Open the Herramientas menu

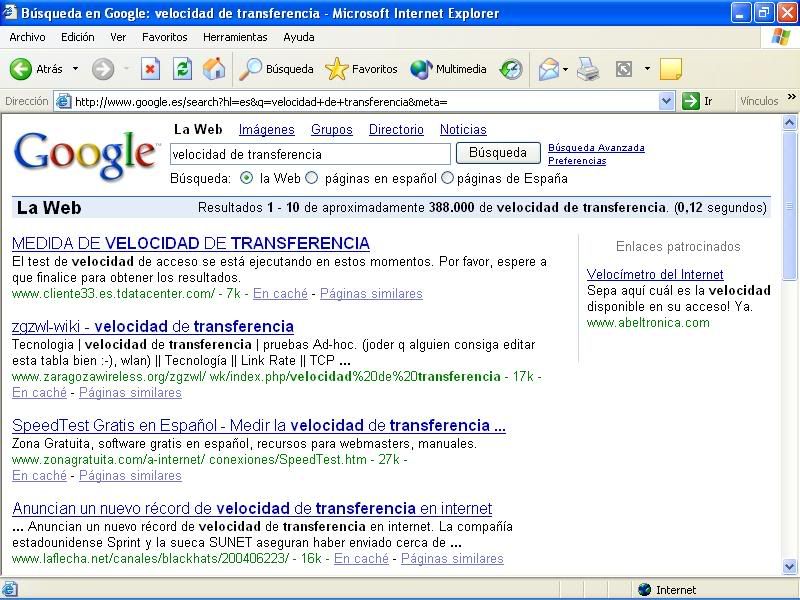click(235, 37)
